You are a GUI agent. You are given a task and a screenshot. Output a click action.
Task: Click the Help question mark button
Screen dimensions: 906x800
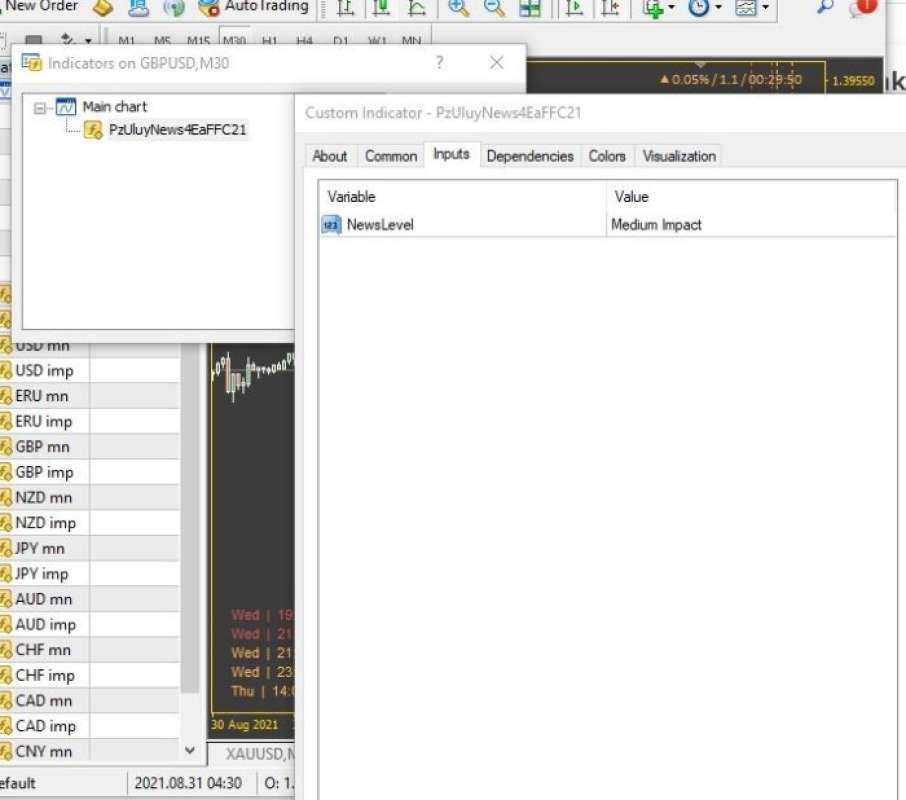click(439, 62)
